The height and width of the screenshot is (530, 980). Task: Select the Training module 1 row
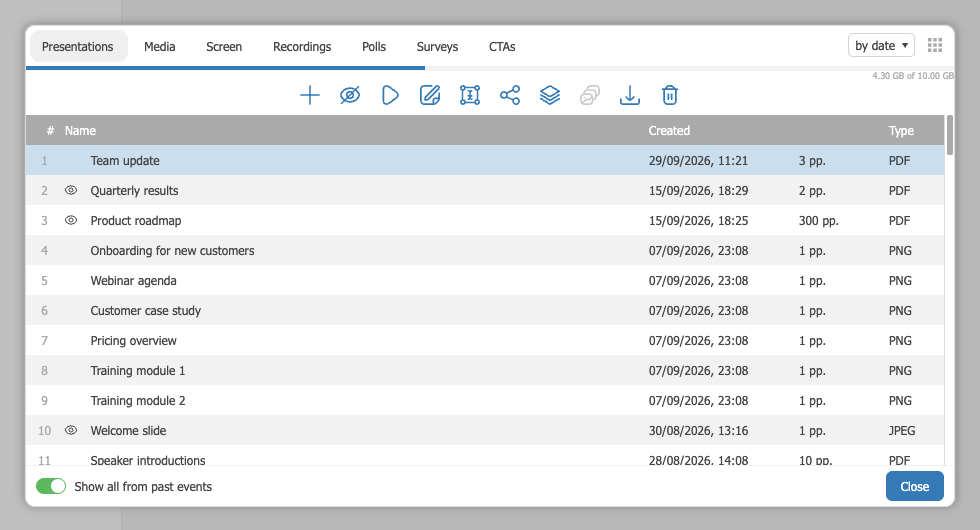click(x=485, y=370)
